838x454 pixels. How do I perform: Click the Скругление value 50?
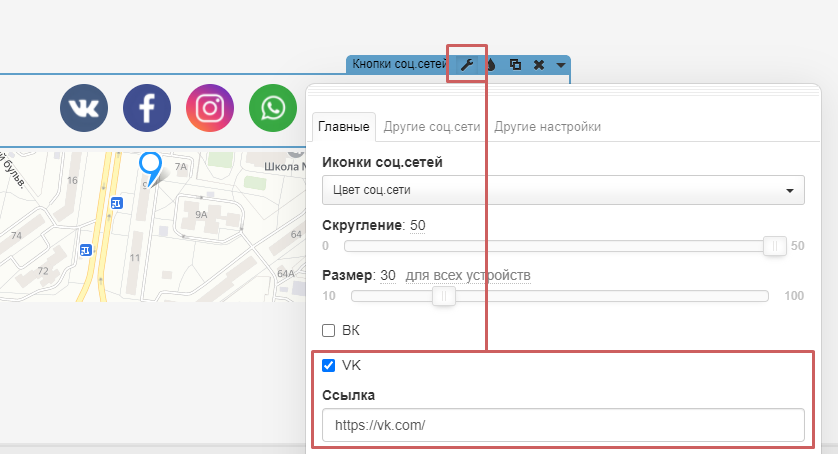(418, 226)
